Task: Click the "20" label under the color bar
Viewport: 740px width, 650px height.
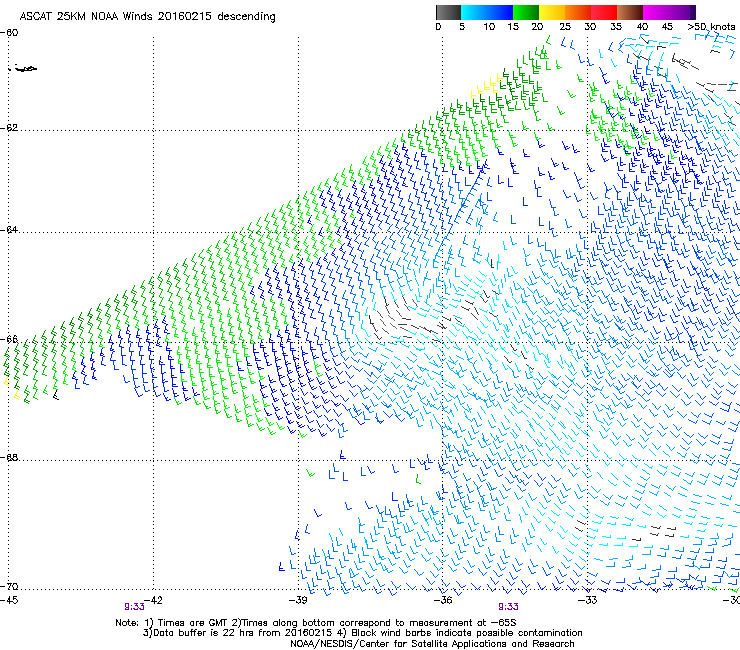Action: point(537,27)
